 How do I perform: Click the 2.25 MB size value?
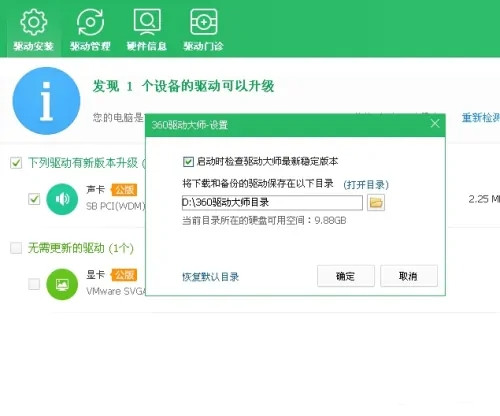point(484,199)
